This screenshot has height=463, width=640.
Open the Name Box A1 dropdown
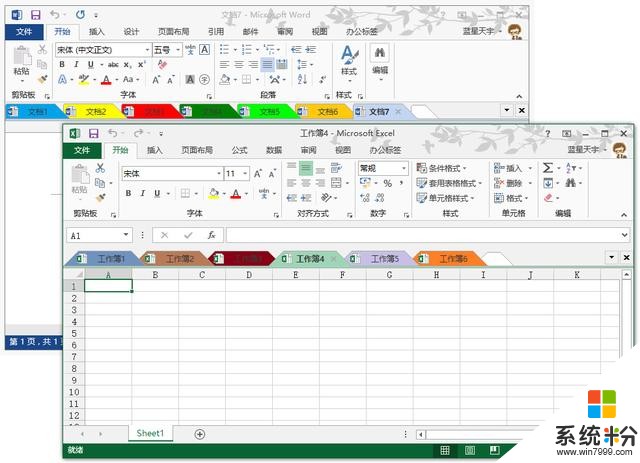pyautogui.click(x=126, y=235)
